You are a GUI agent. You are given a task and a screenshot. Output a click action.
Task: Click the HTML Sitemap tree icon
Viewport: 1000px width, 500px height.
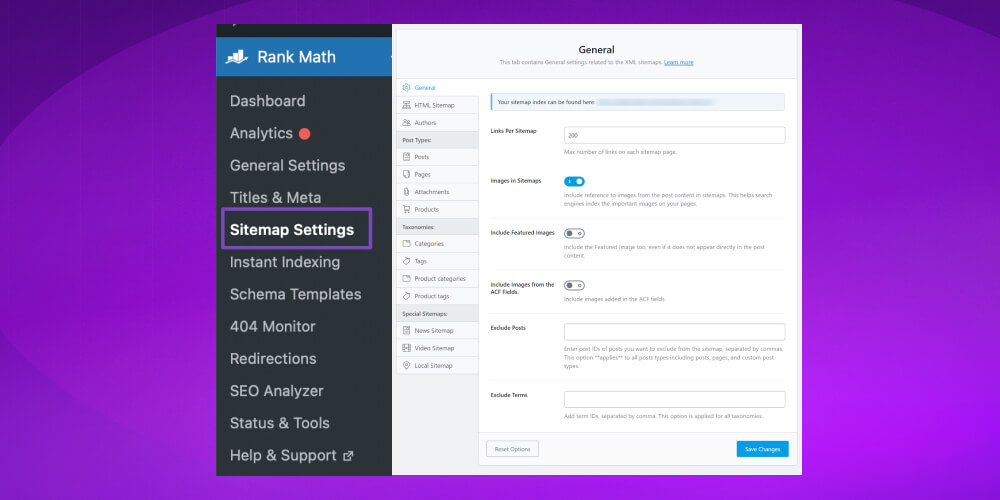(406, 105)
